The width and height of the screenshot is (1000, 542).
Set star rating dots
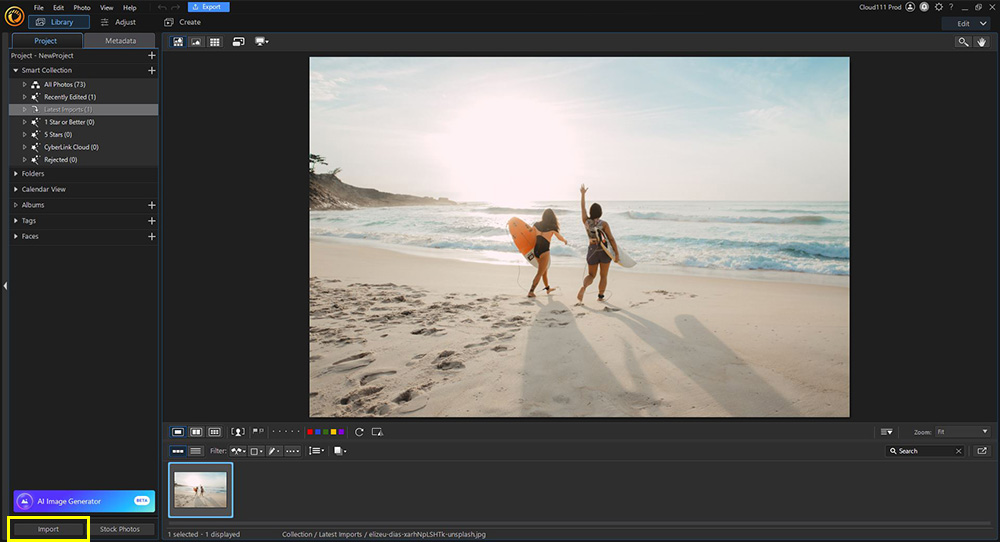click(x=285, y=432)
